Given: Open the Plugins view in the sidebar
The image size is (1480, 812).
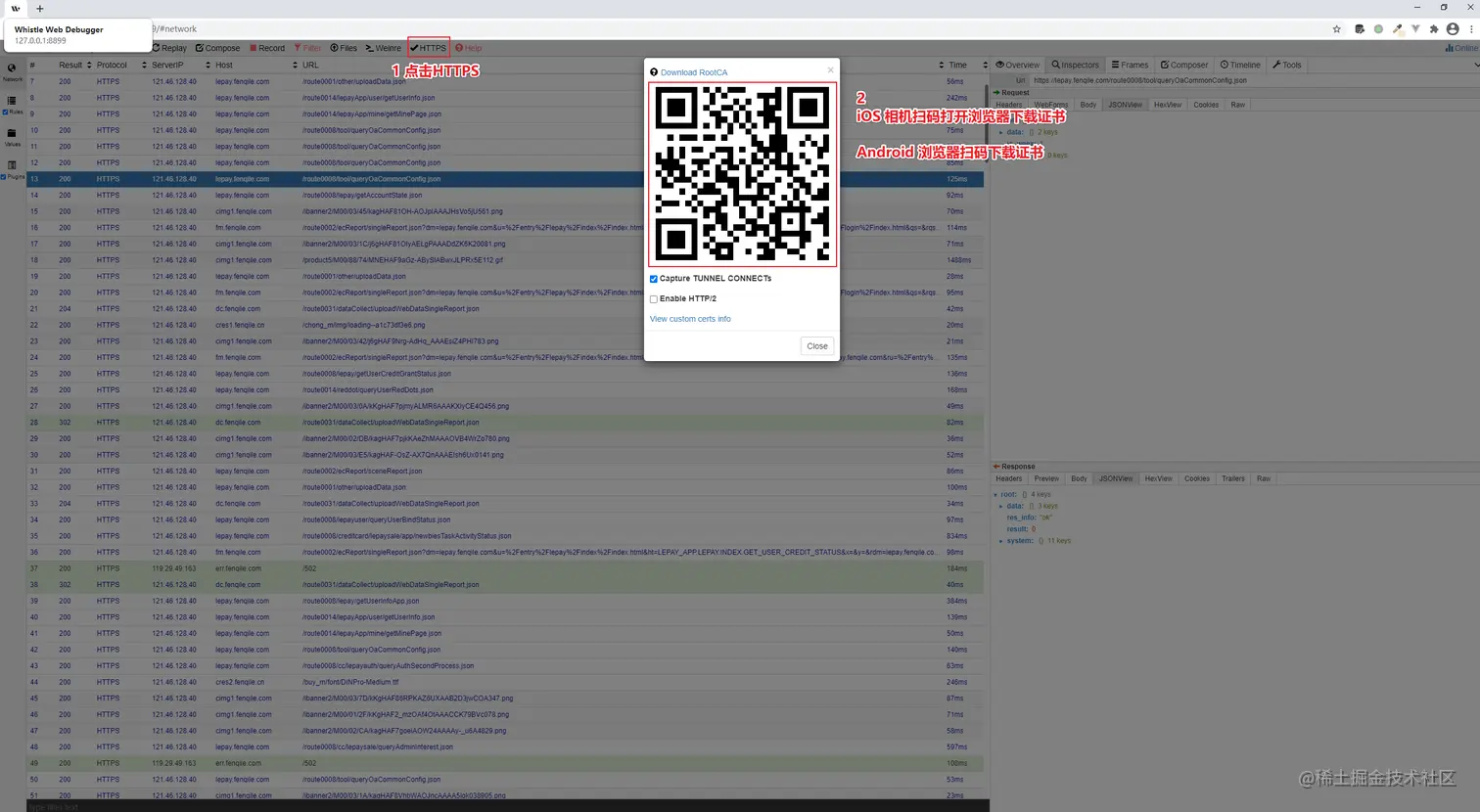Looking at the screenshot, I should (12, 168).
